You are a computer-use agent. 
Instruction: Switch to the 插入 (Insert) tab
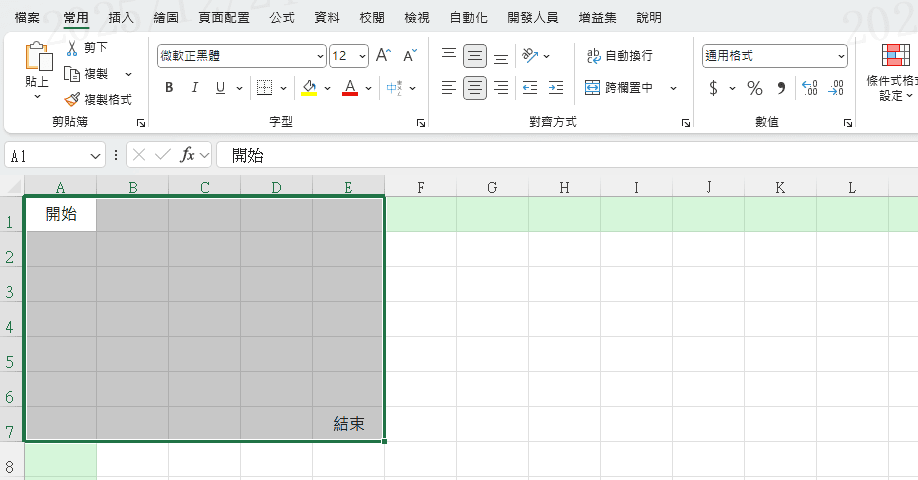pos(121,18)
